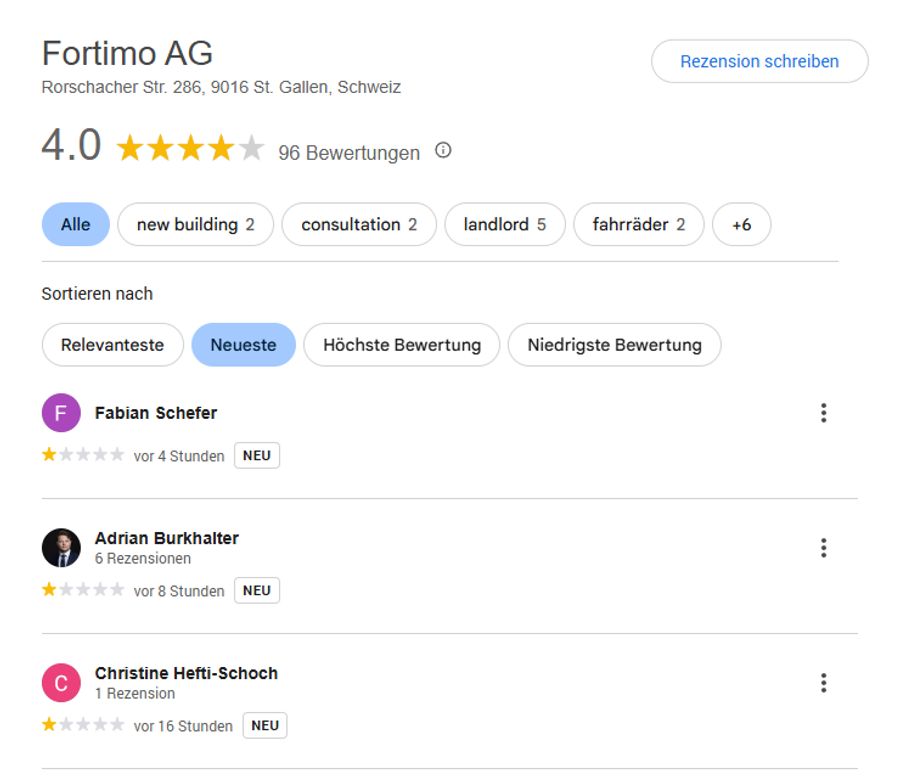Click the '6 Rezensionen' text under Adrian Burkhalter
Screen dimensions: 900x776
[142, 558]
